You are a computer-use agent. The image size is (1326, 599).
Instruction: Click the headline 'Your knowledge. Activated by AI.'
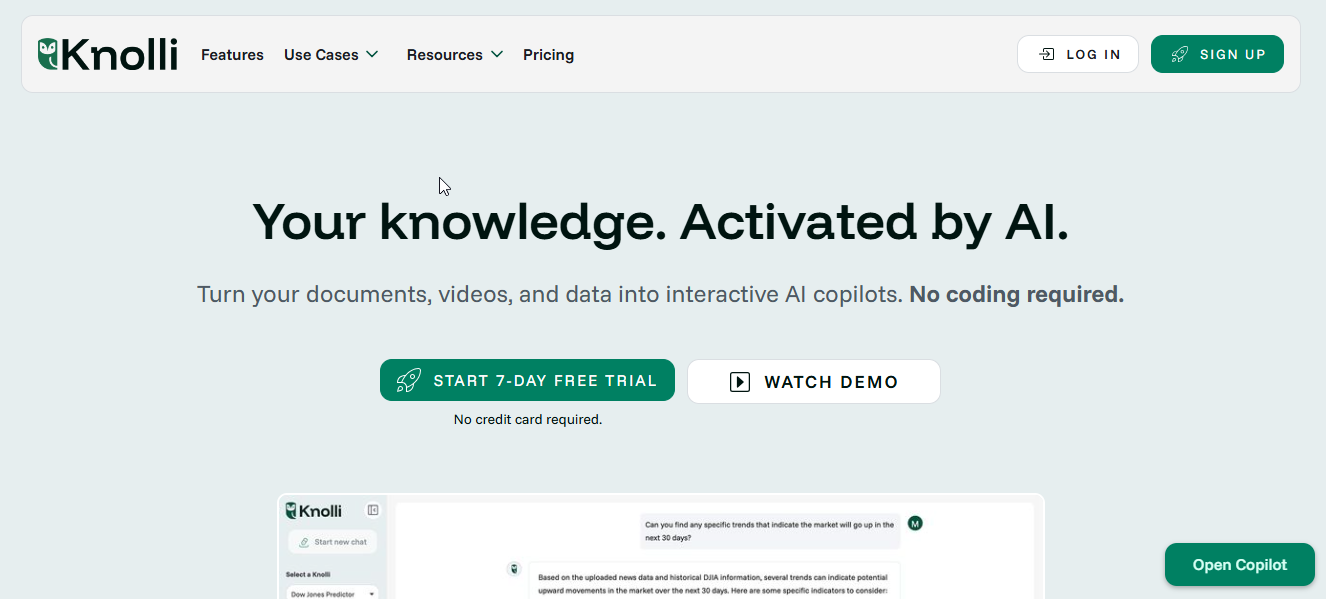tap(661, 222)
